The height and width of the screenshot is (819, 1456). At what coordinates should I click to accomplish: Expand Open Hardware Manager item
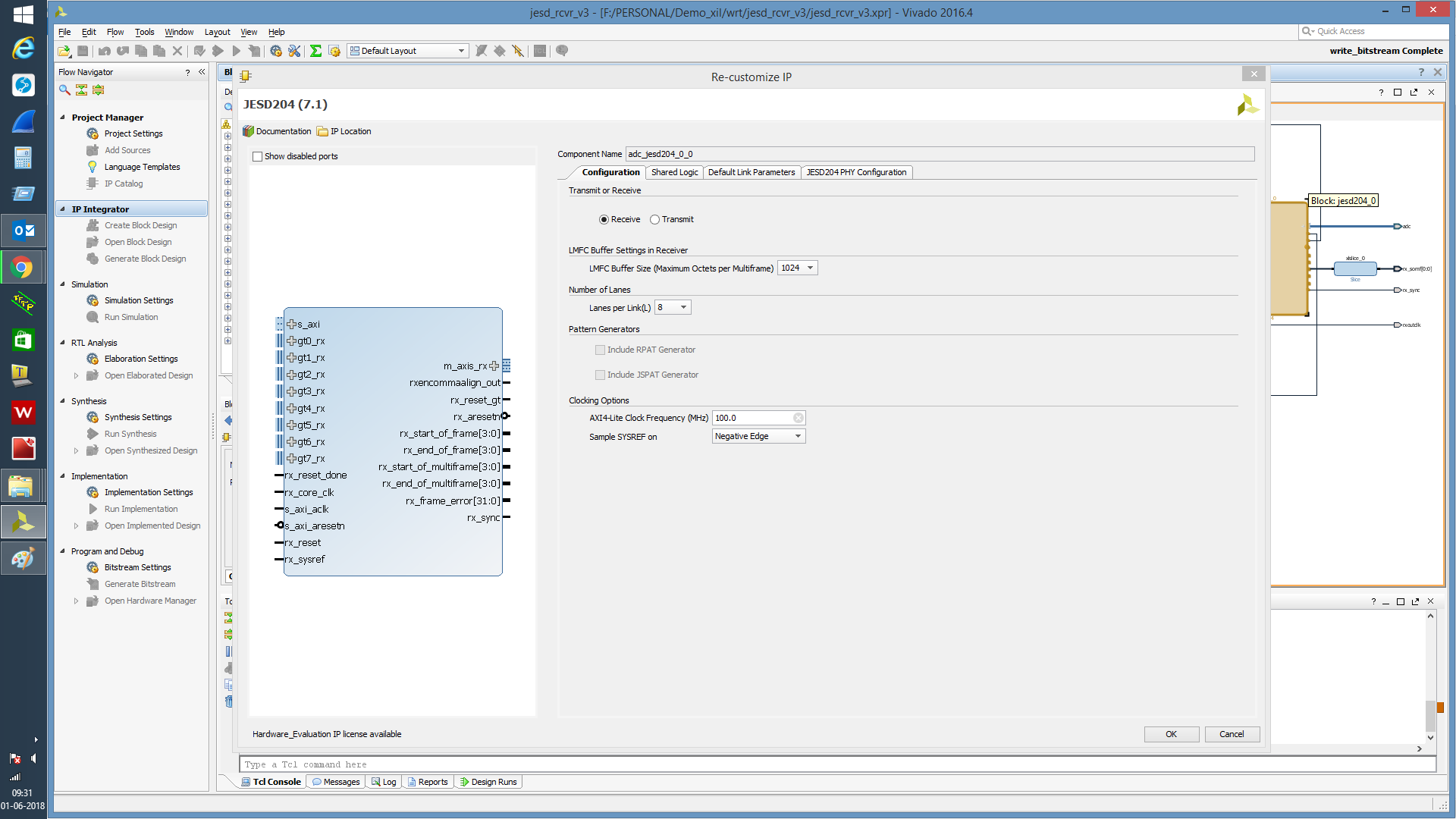76,601
